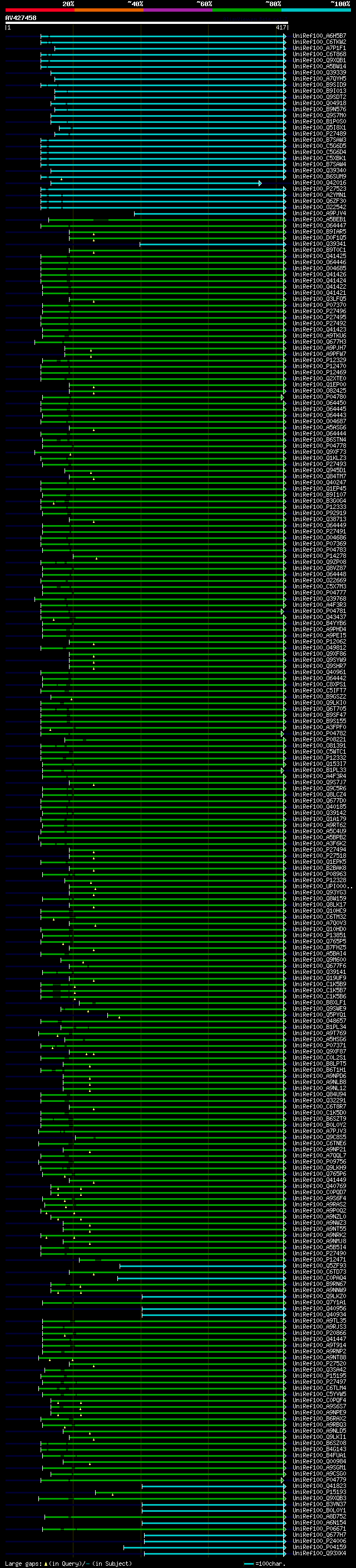Screen dimensions: 356x1568
Task: Open hit UniRef100_C6TKW2
Action: click(x=319, y=42)
